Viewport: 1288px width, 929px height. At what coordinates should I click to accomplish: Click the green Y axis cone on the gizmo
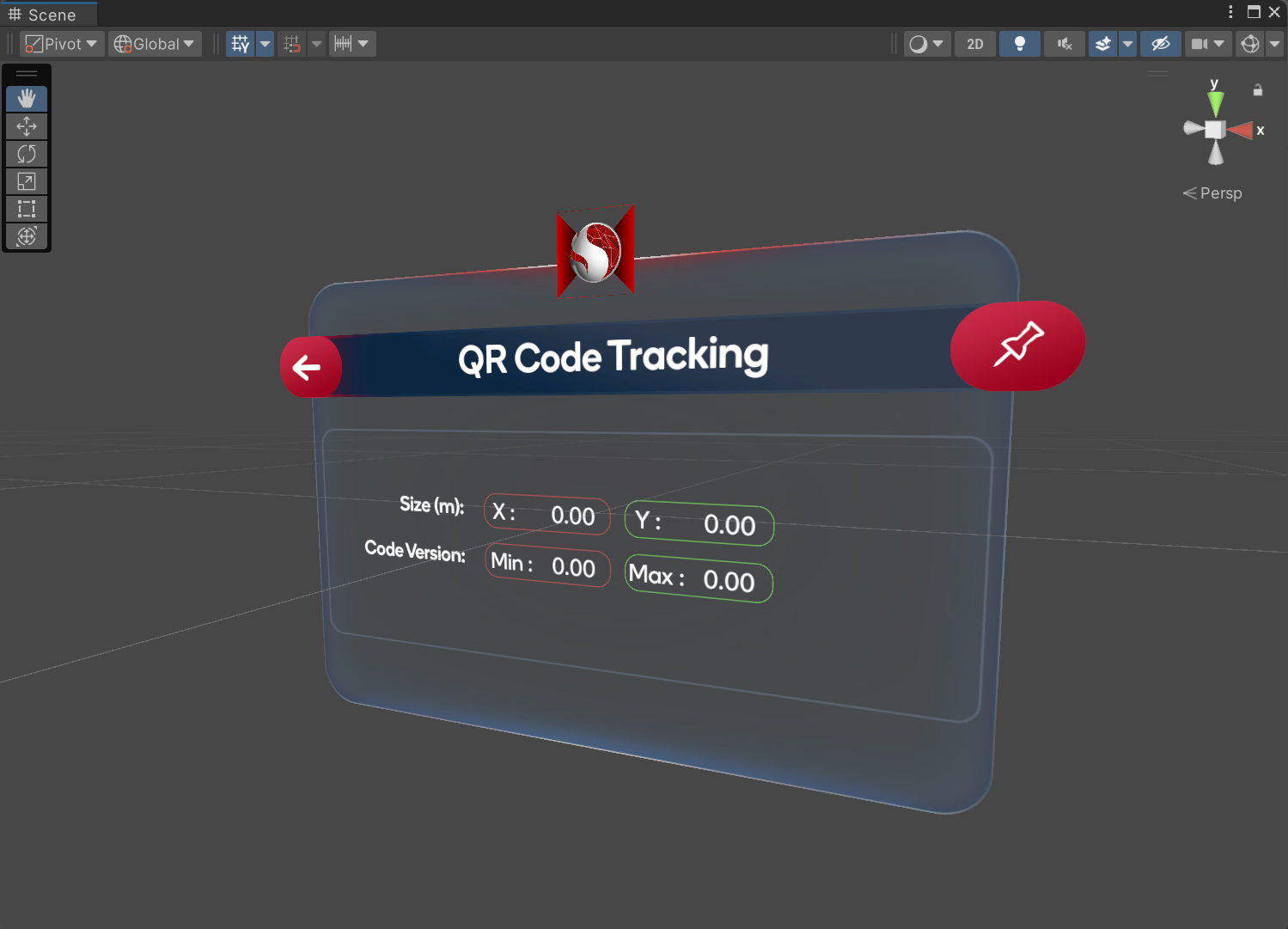click(x=1215, y=104)
